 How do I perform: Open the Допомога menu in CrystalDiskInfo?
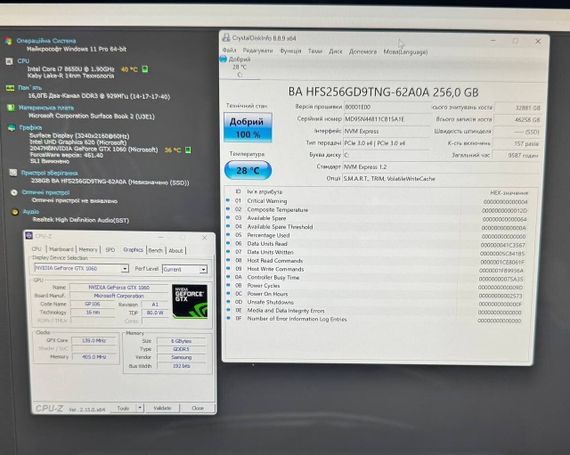point(363,52)
